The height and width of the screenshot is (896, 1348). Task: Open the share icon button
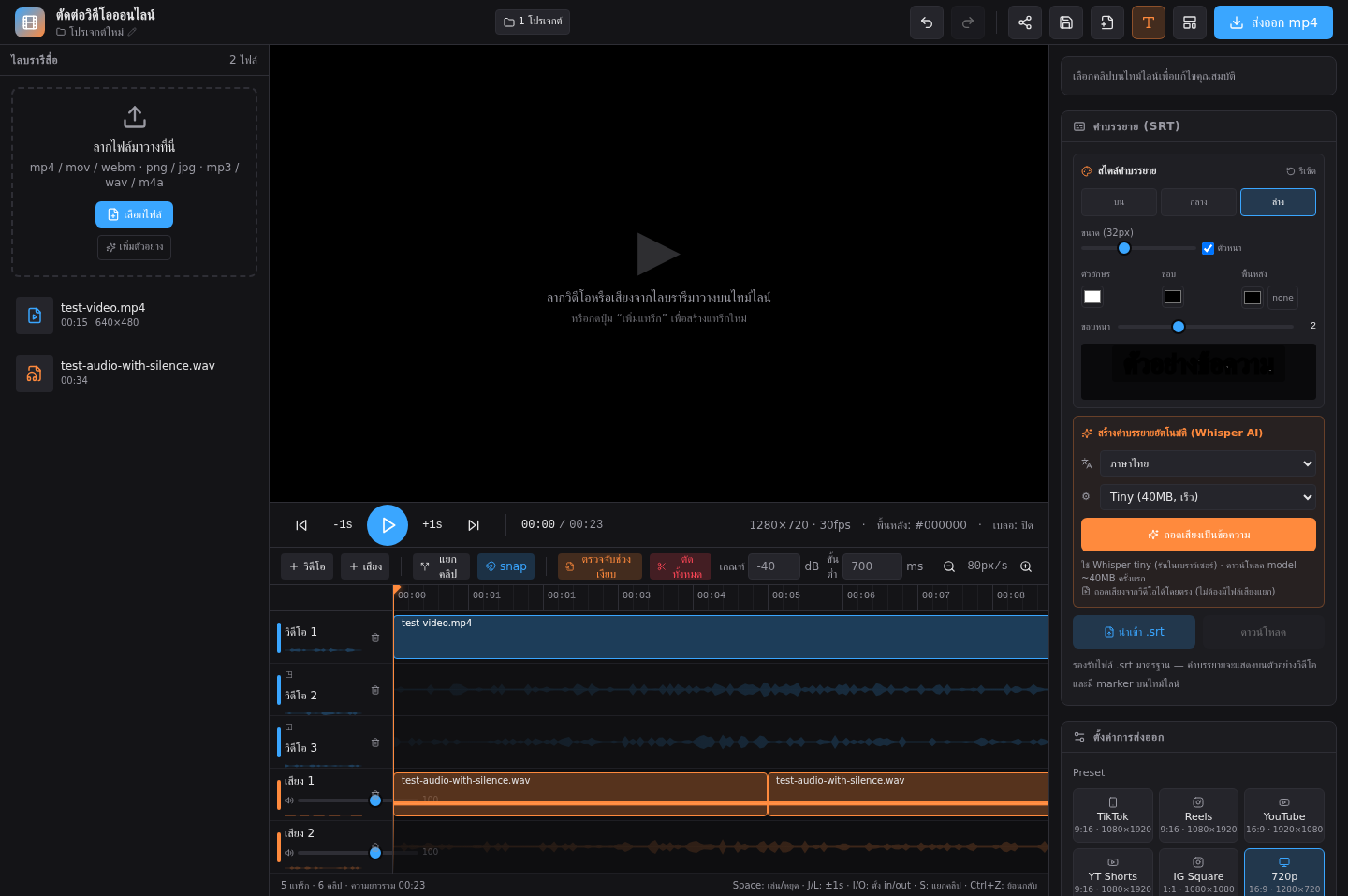point(1025,22)
